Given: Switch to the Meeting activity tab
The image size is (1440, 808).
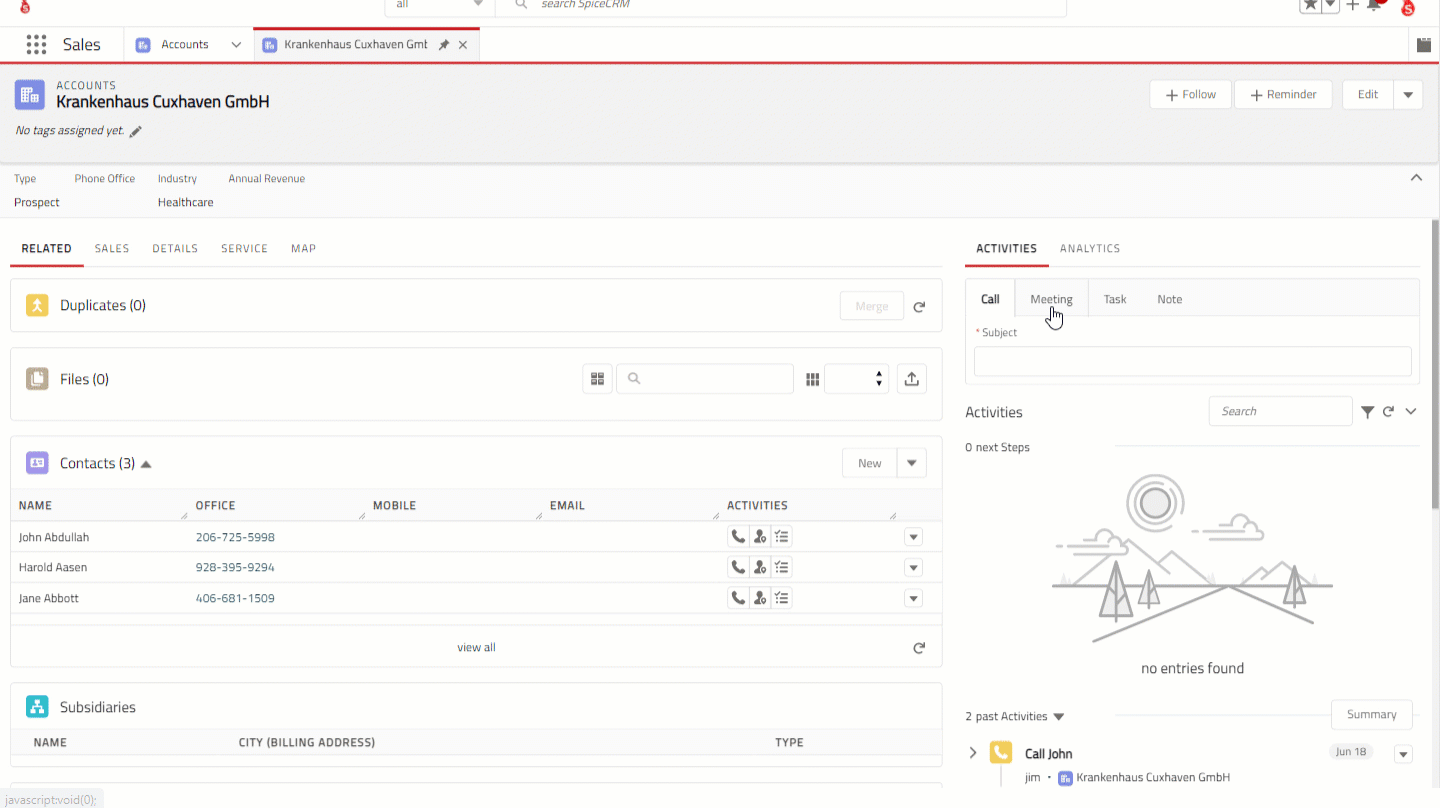Looking at the screenshot, I should pyautogui.click(x=1051, y=299).
